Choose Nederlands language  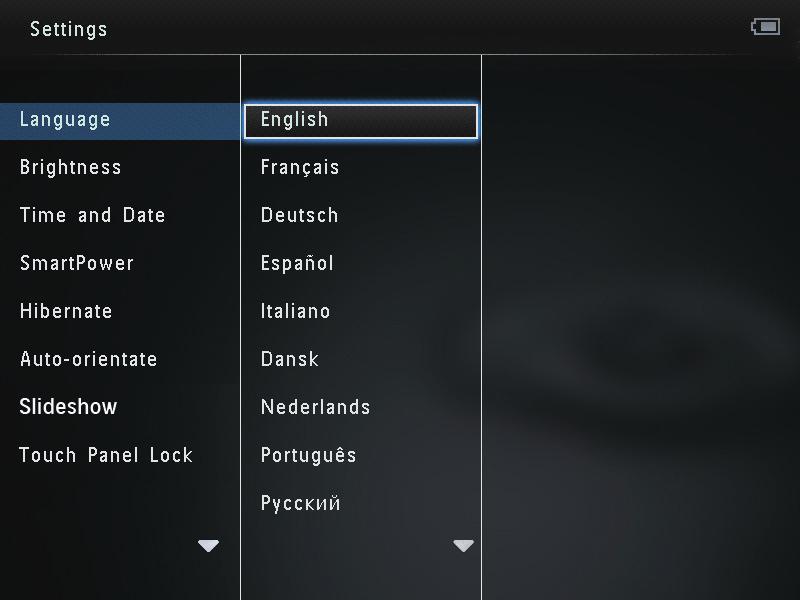point(315,407)
